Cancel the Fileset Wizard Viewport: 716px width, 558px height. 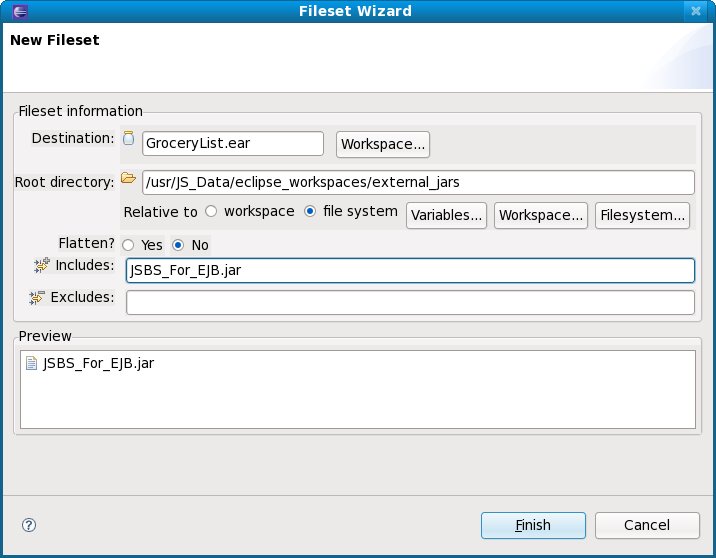(646, 525)
